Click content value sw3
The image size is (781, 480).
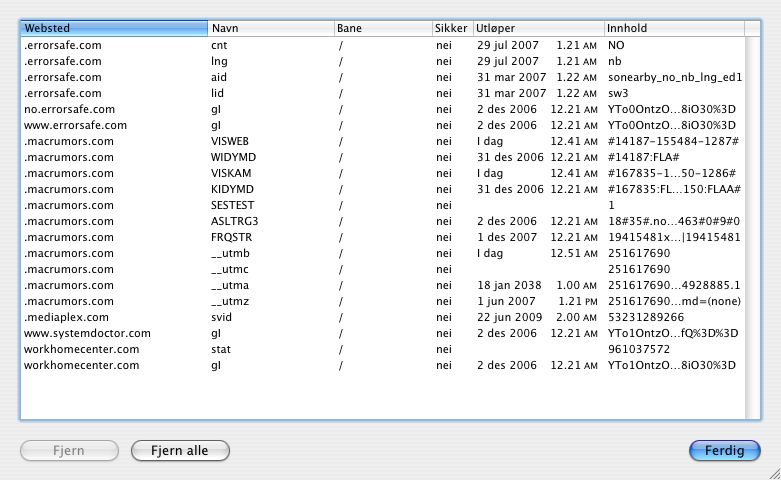618,93
